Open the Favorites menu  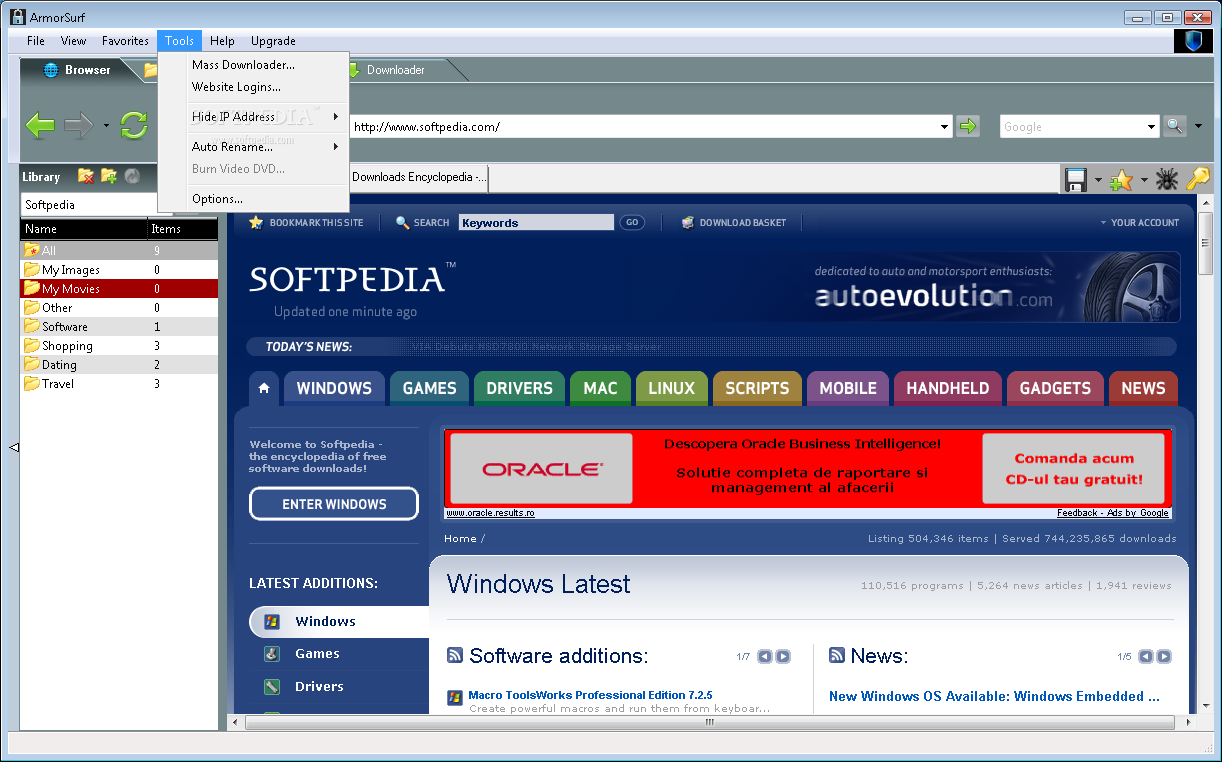click(x=125, y=41)
